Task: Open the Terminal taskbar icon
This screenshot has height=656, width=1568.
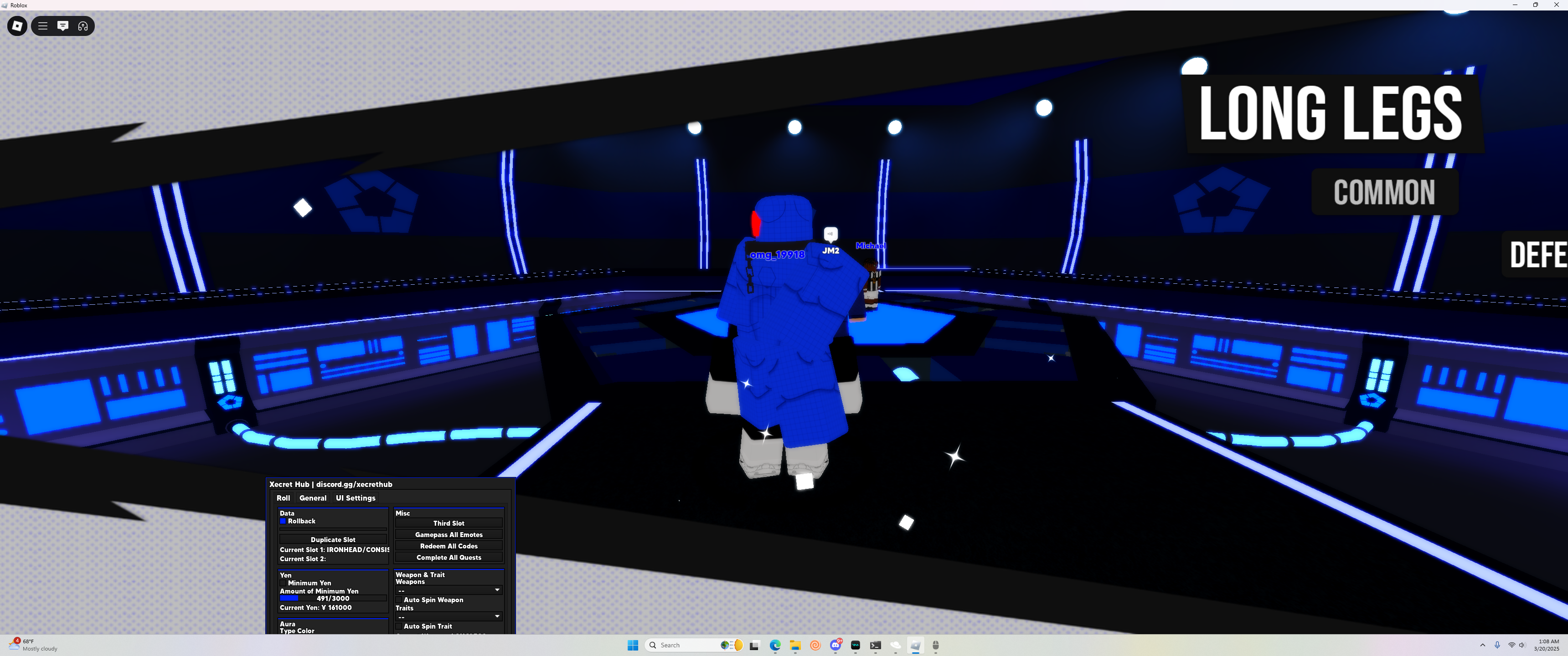Action: click(875, 645)
